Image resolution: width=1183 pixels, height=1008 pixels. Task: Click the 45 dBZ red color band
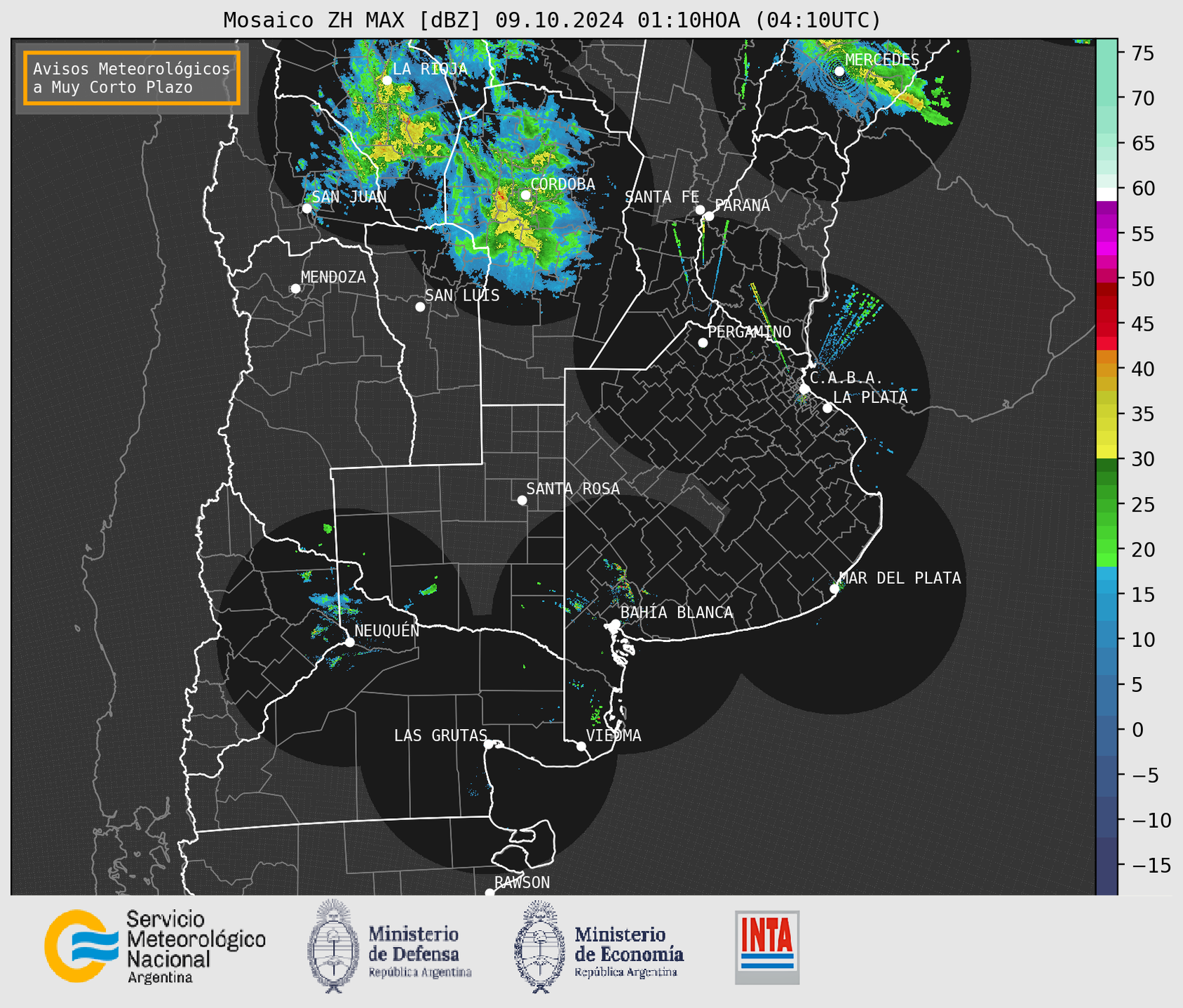pos(1107,325)
